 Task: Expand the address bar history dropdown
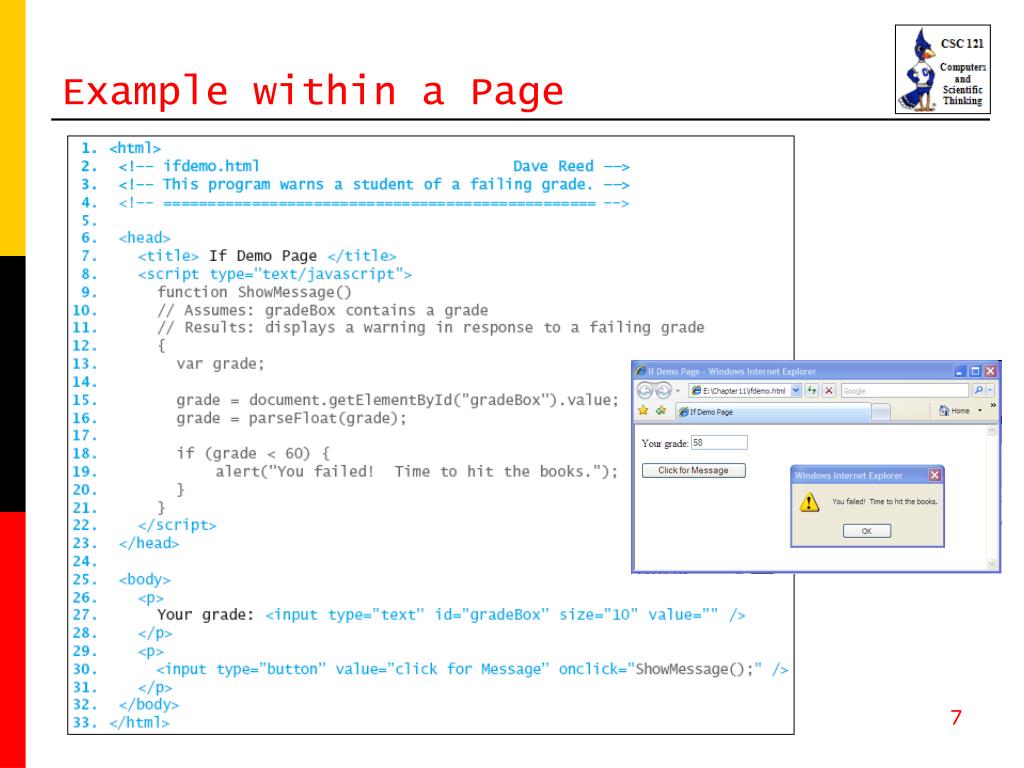click(795, 391)
